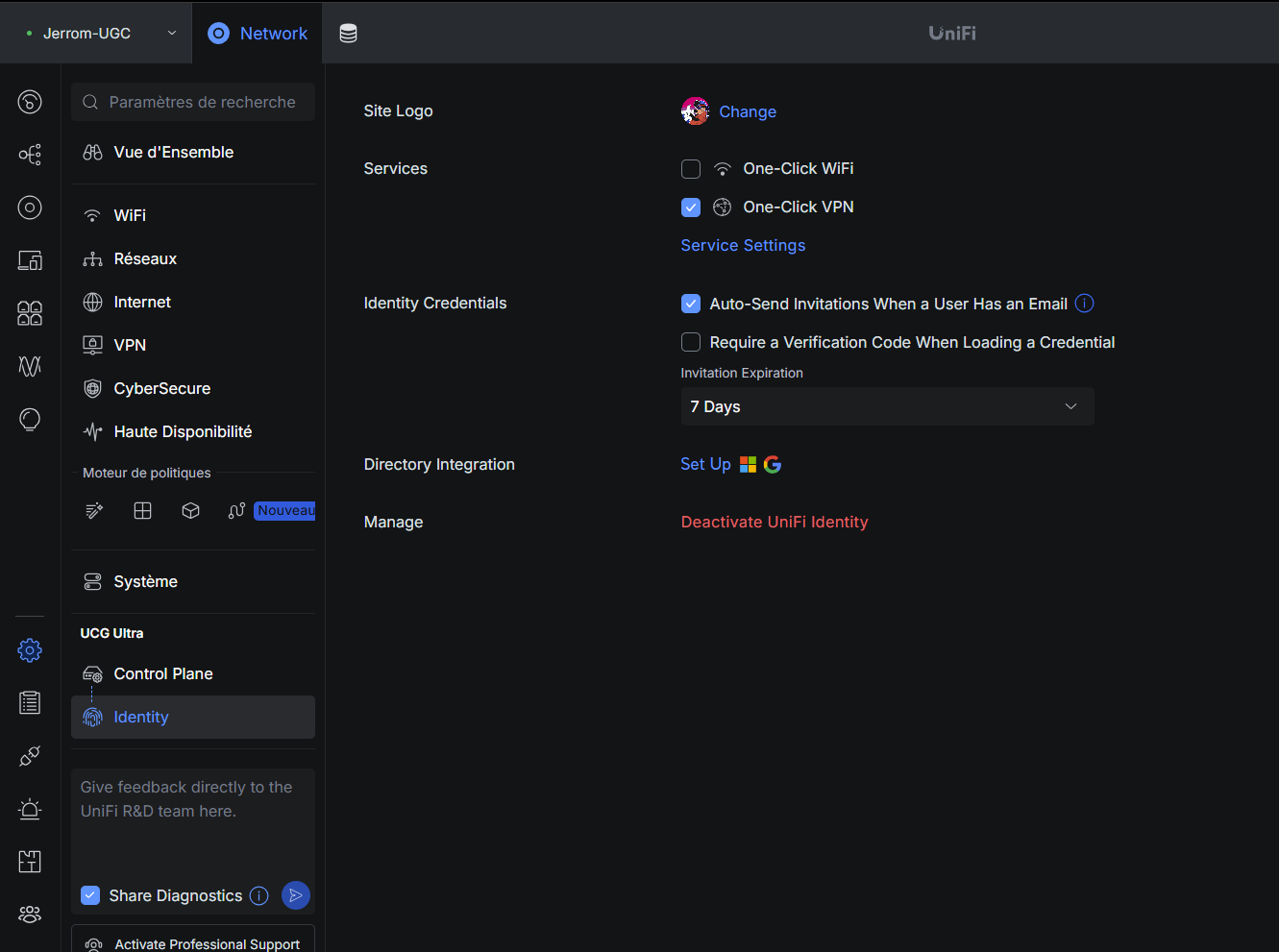Click Set Up for Directory Integration
Image resolution: width=1279 pixels, height=952 pixels.
pos(705,464)
